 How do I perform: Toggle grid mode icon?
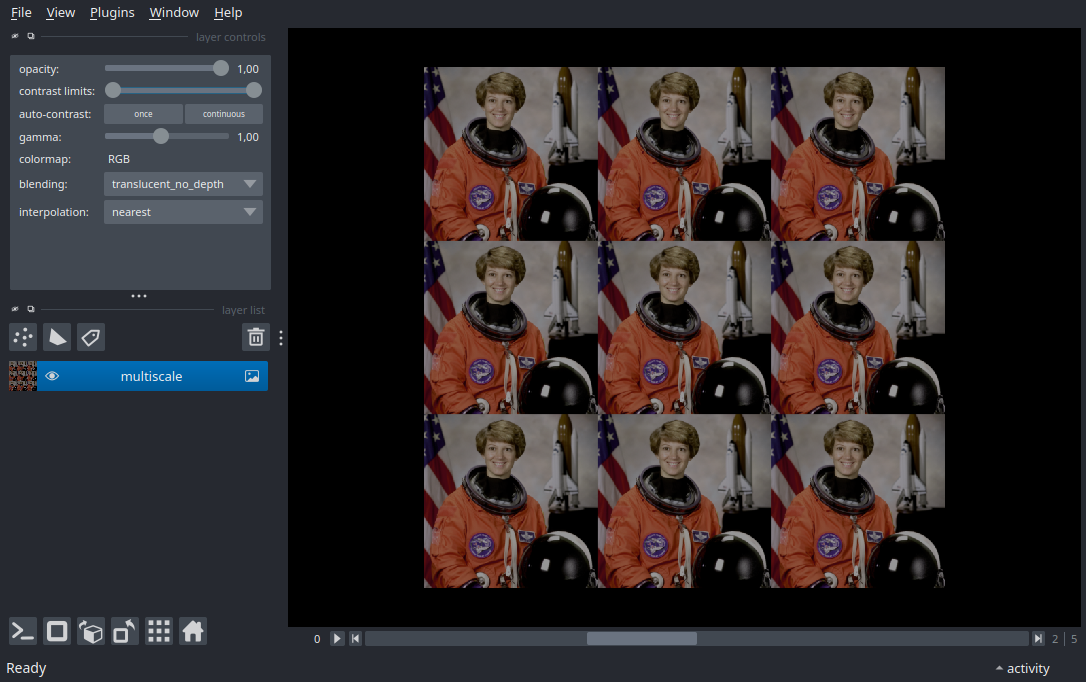(x=159, y=631)
